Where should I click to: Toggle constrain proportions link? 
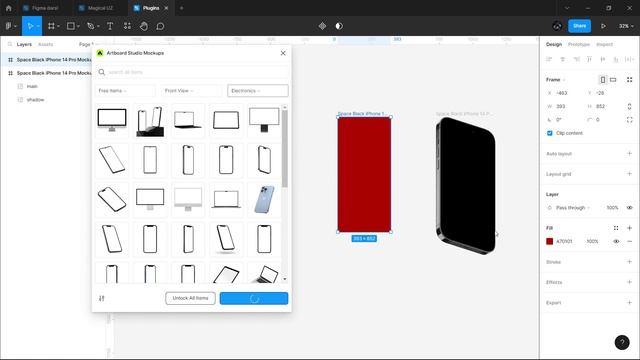(x=629, y=106)
